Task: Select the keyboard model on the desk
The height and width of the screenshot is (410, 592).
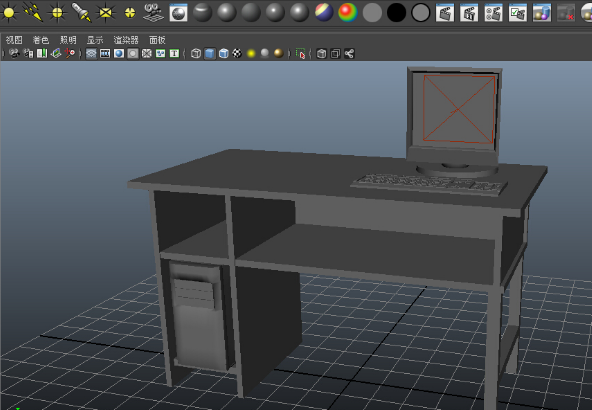Action: (429, 184)
